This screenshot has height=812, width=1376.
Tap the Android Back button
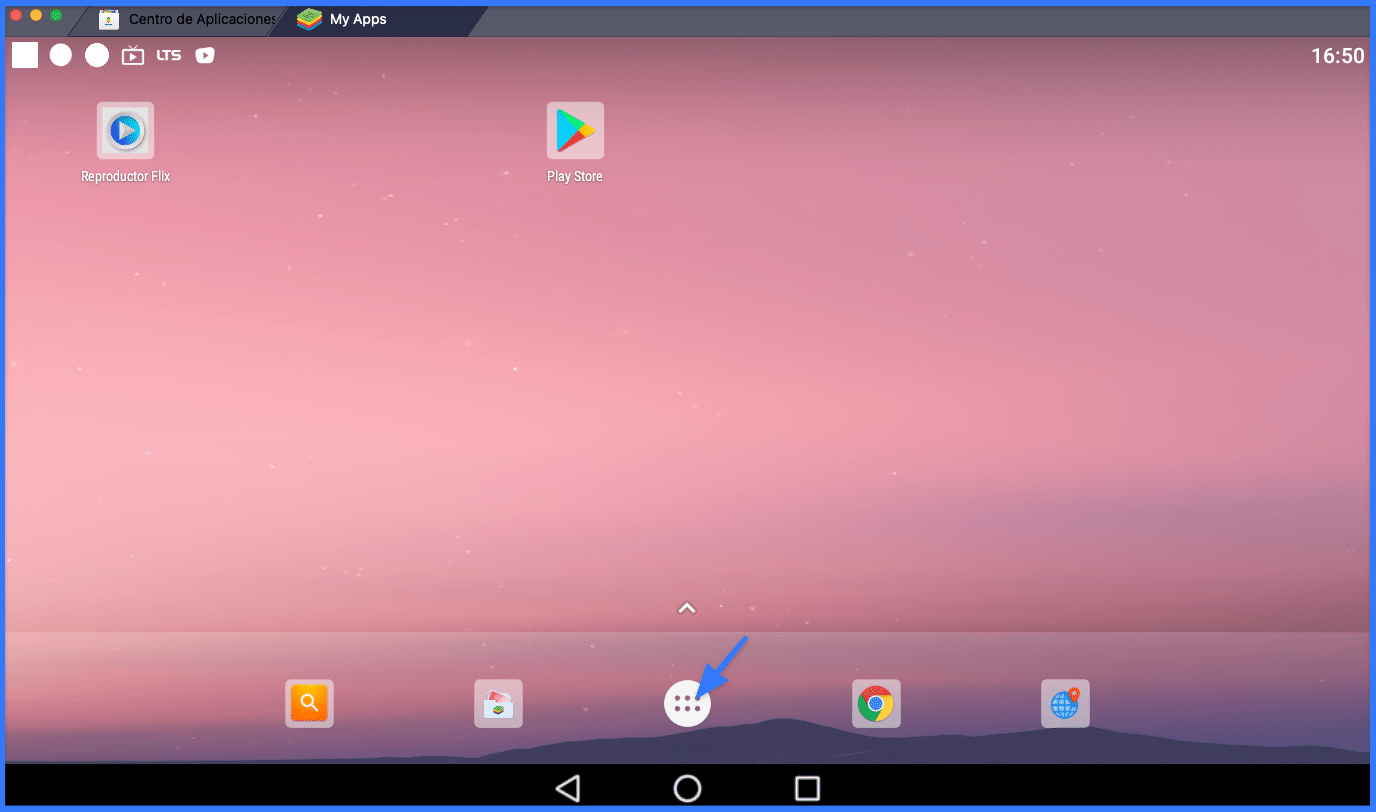click(x=567, y=787)
